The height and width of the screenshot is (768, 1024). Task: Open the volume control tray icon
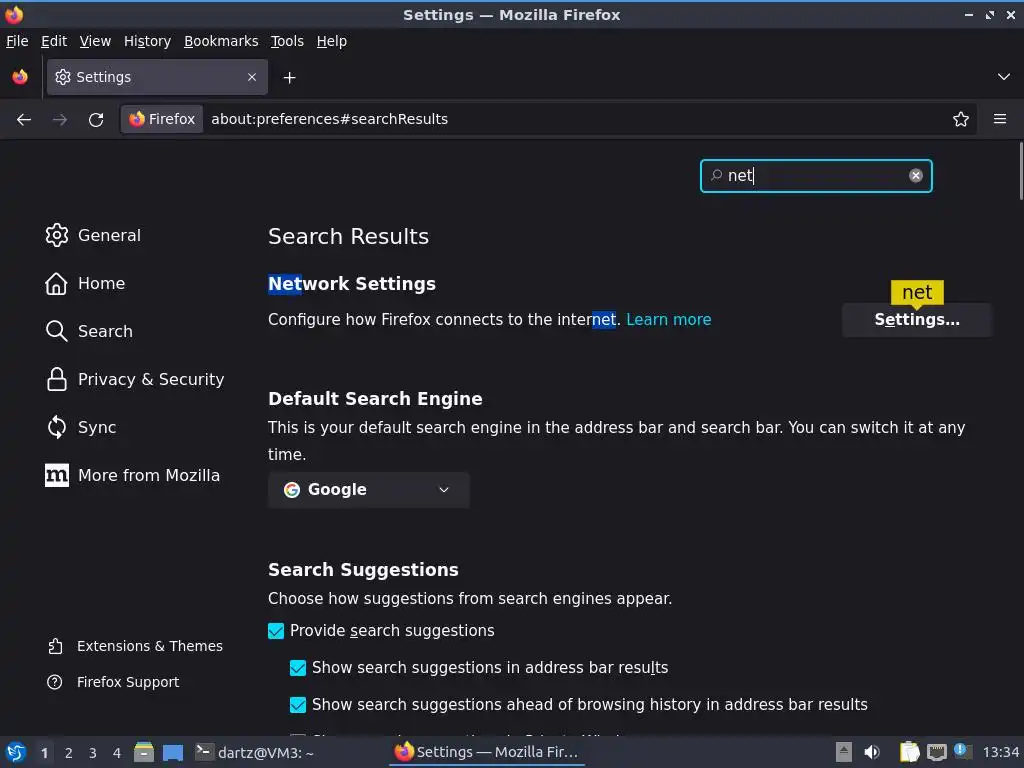pos(872,752)
